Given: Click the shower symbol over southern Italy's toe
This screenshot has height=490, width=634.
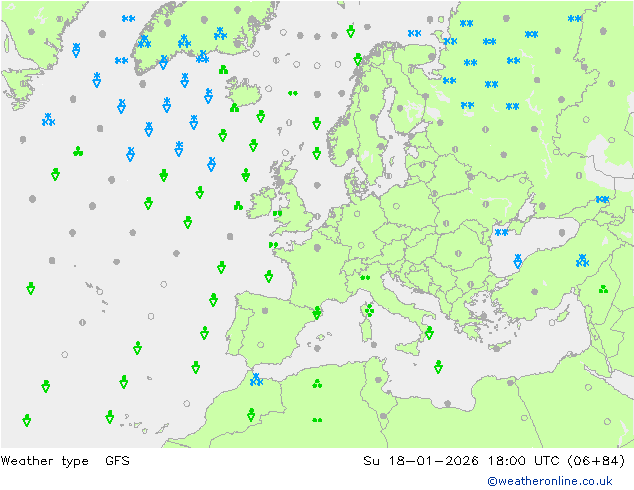Looking at the screenshot, I should coord(429,333).
